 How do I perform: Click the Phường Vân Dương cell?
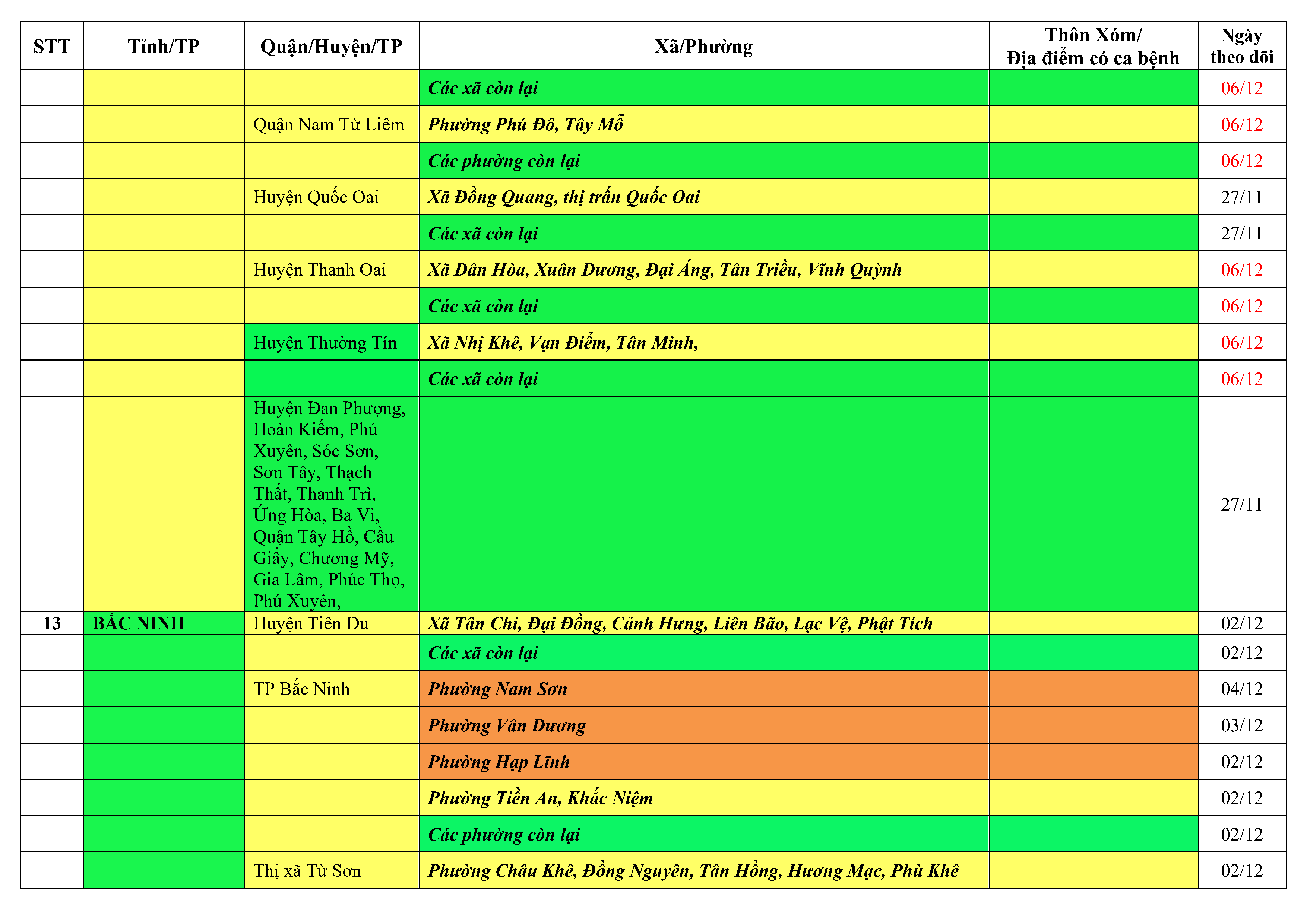[x=507, y=725]
